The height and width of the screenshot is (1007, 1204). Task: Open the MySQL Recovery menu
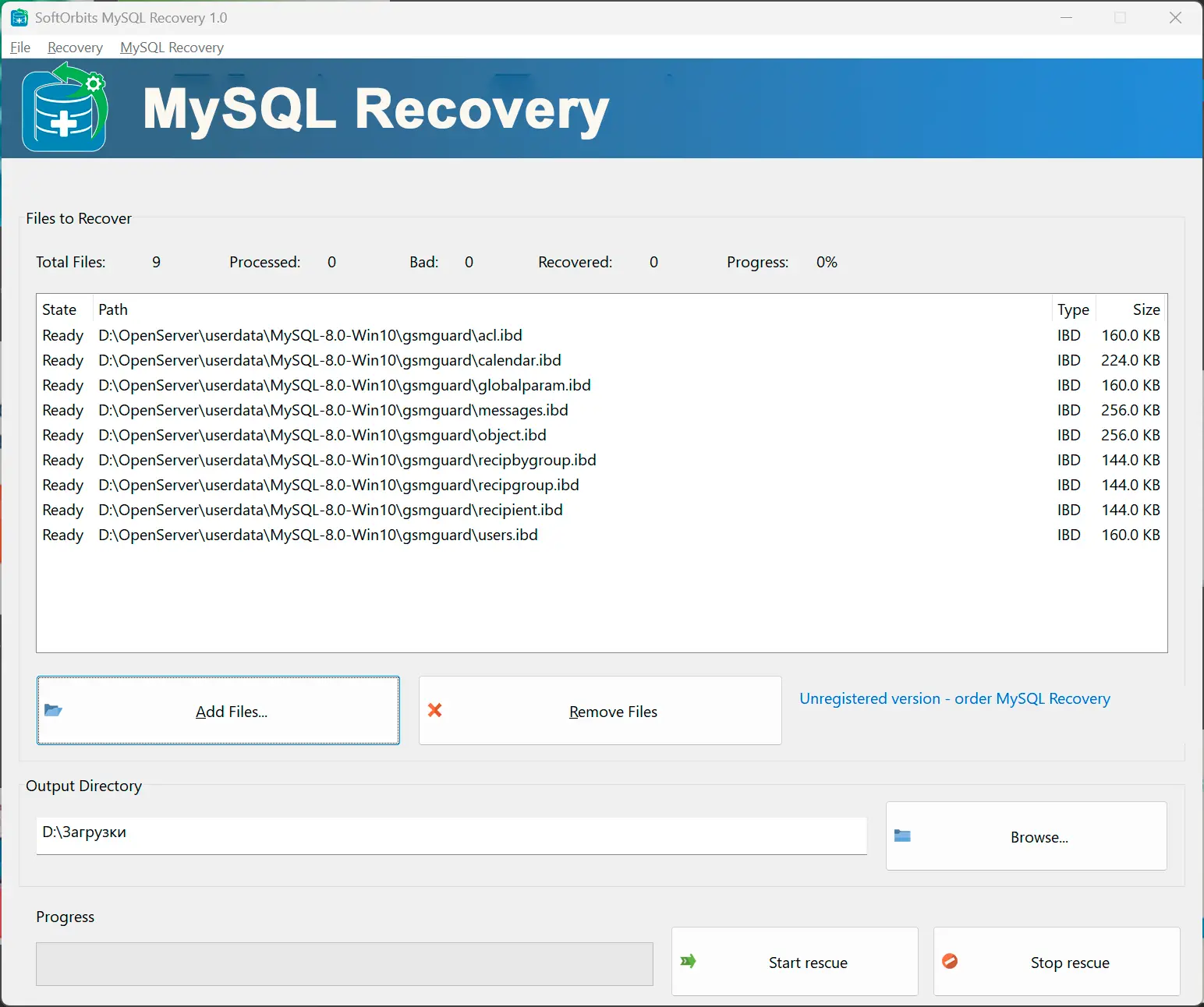point(172,48)
